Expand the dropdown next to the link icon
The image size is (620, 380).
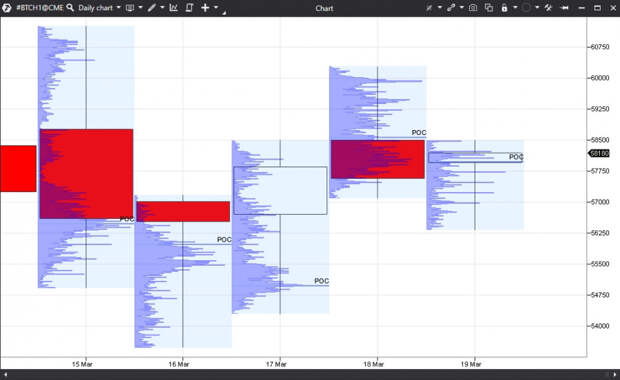click(461, 8)
